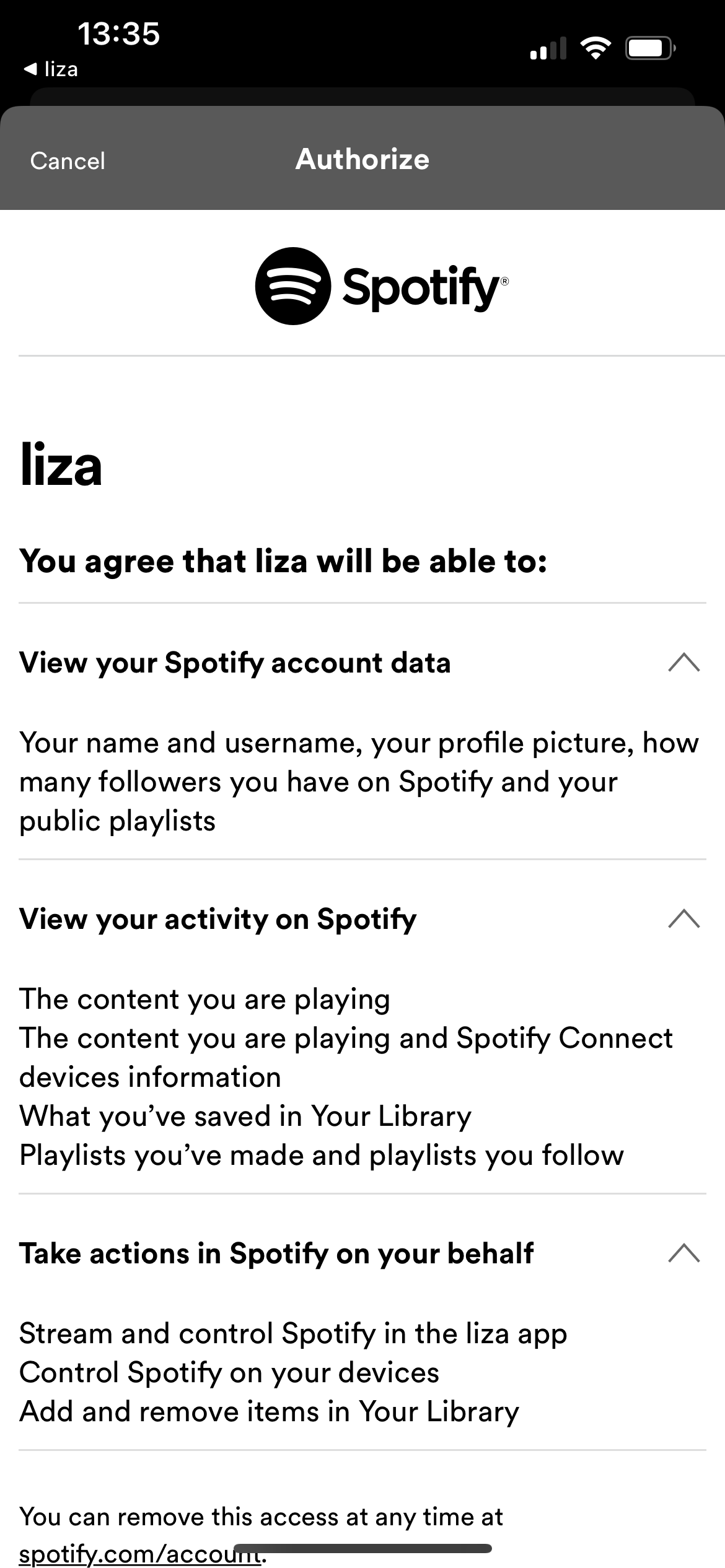
Task: Collapse the activity on Spotify chevron
Action: pyautogui.click(x=684, y=918)
